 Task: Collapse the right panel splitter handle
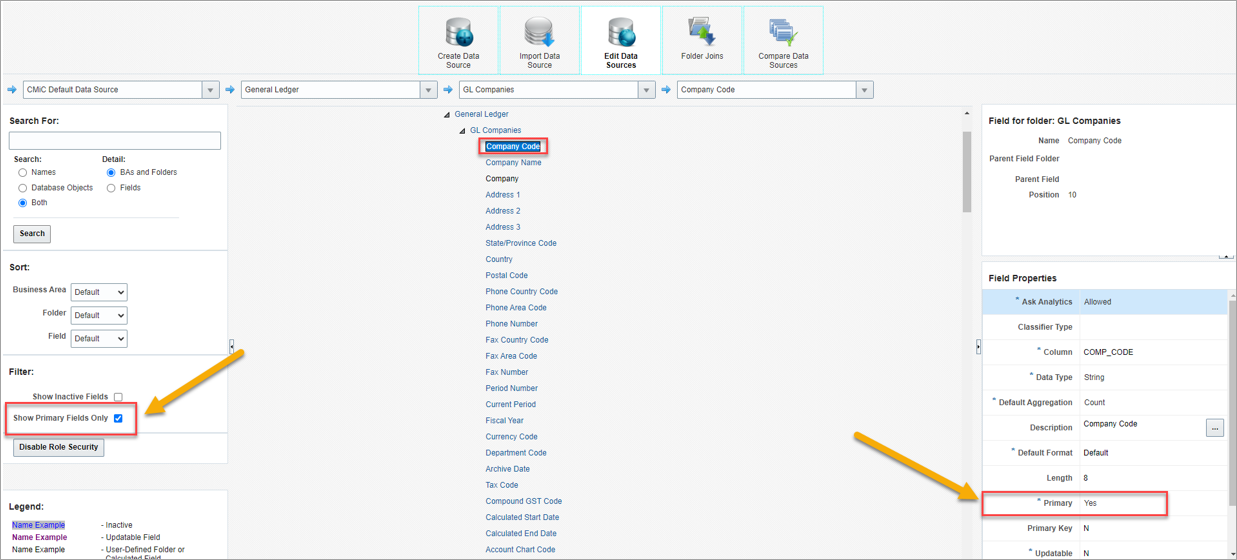click(x=978, y=346)
